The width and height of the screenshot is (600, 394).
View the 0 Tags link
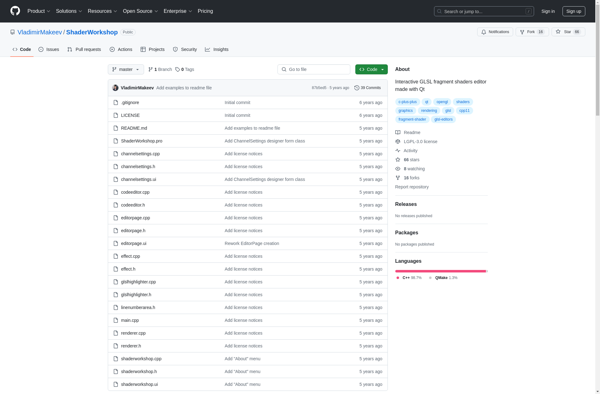click(x=184, y=69)
